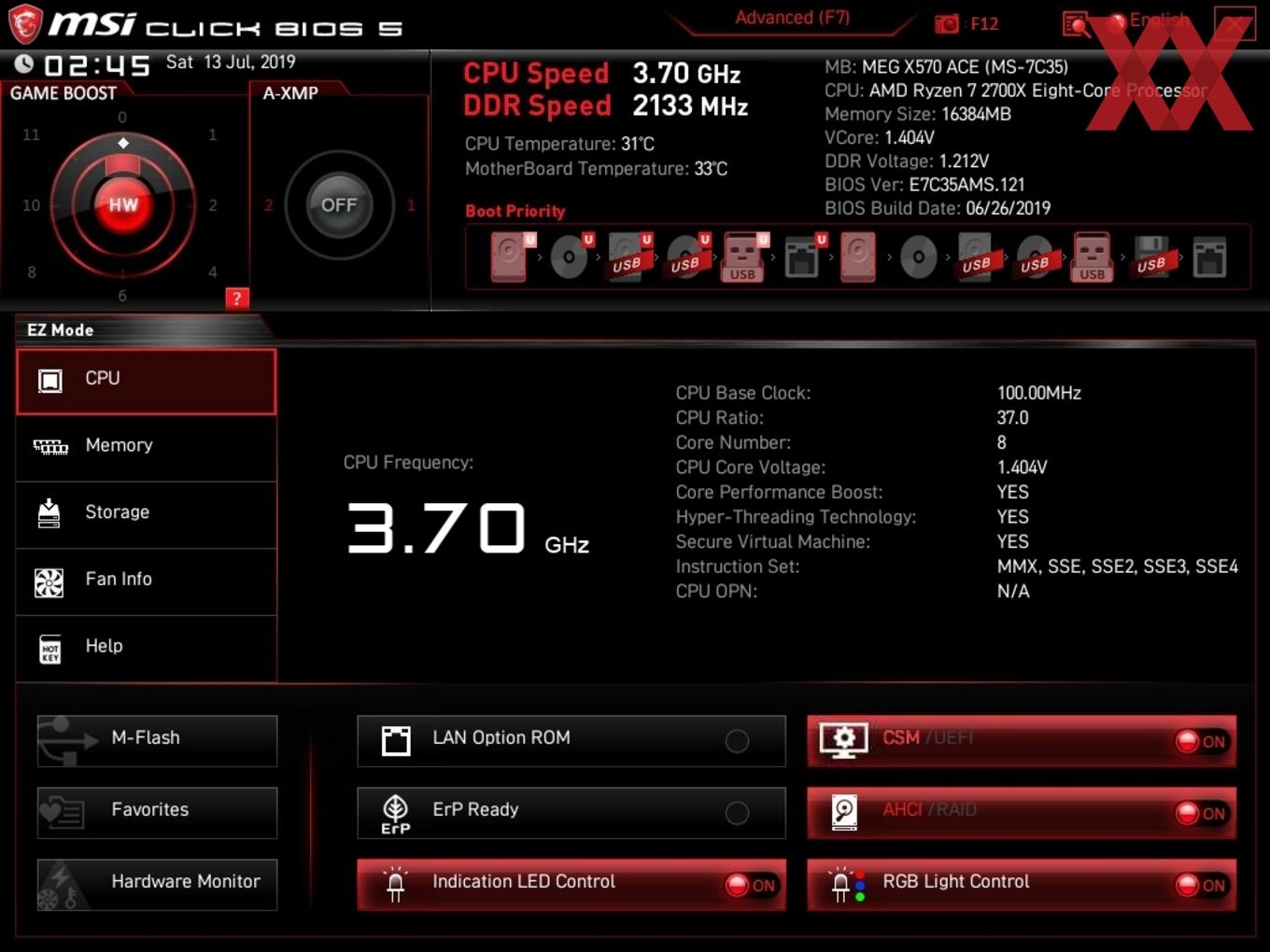Select A-XMP profile 1

point(411,205)
